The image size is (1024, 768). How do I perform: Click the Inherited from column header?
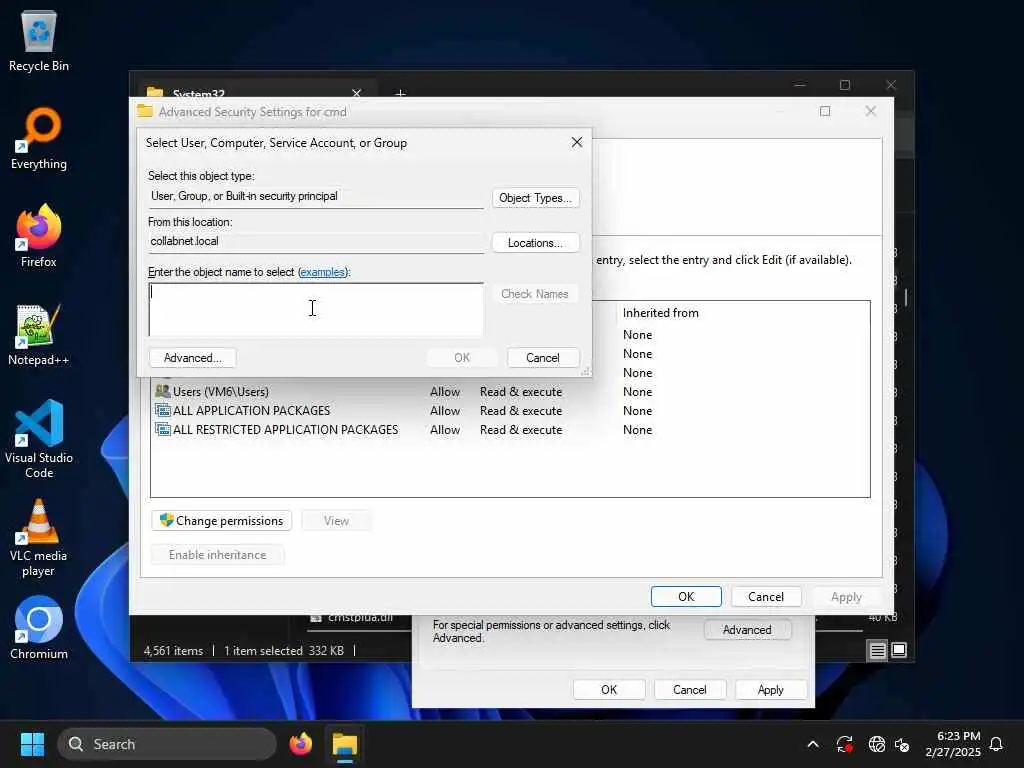pos(660,313)
